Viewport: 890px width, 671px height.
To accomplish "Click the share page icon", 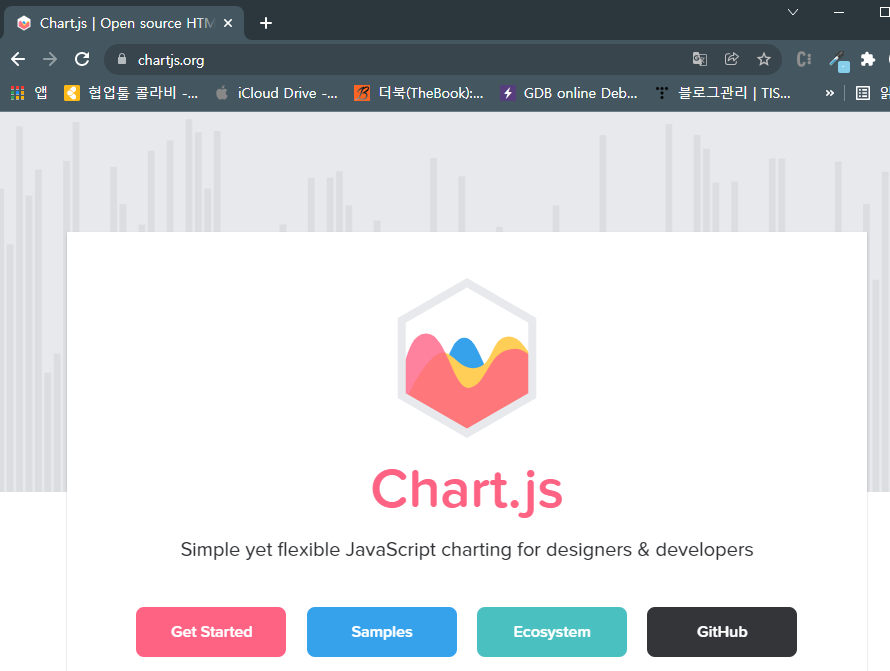I will (x=732, y=59).
